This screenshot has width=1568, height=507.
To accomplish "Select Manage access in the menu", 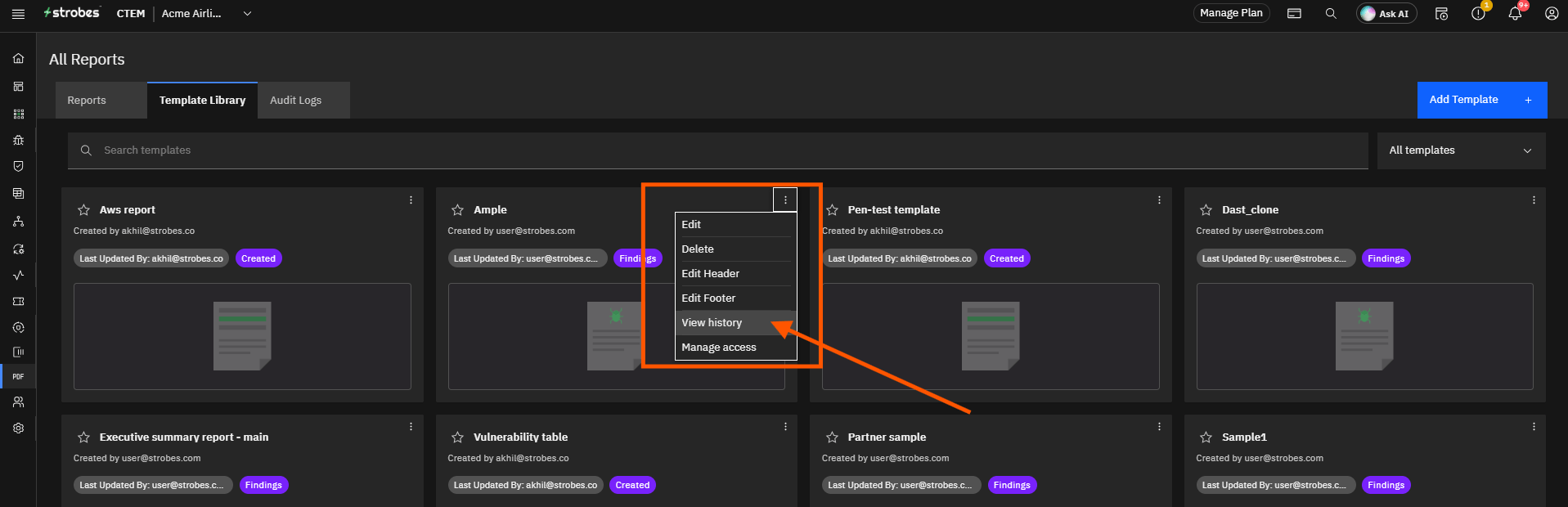I will [735, 348].
